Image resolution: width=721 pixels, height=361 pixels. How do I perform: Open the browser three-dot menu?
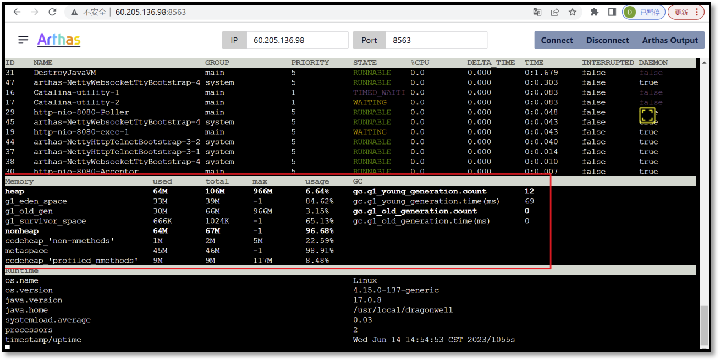click(697, 12)
